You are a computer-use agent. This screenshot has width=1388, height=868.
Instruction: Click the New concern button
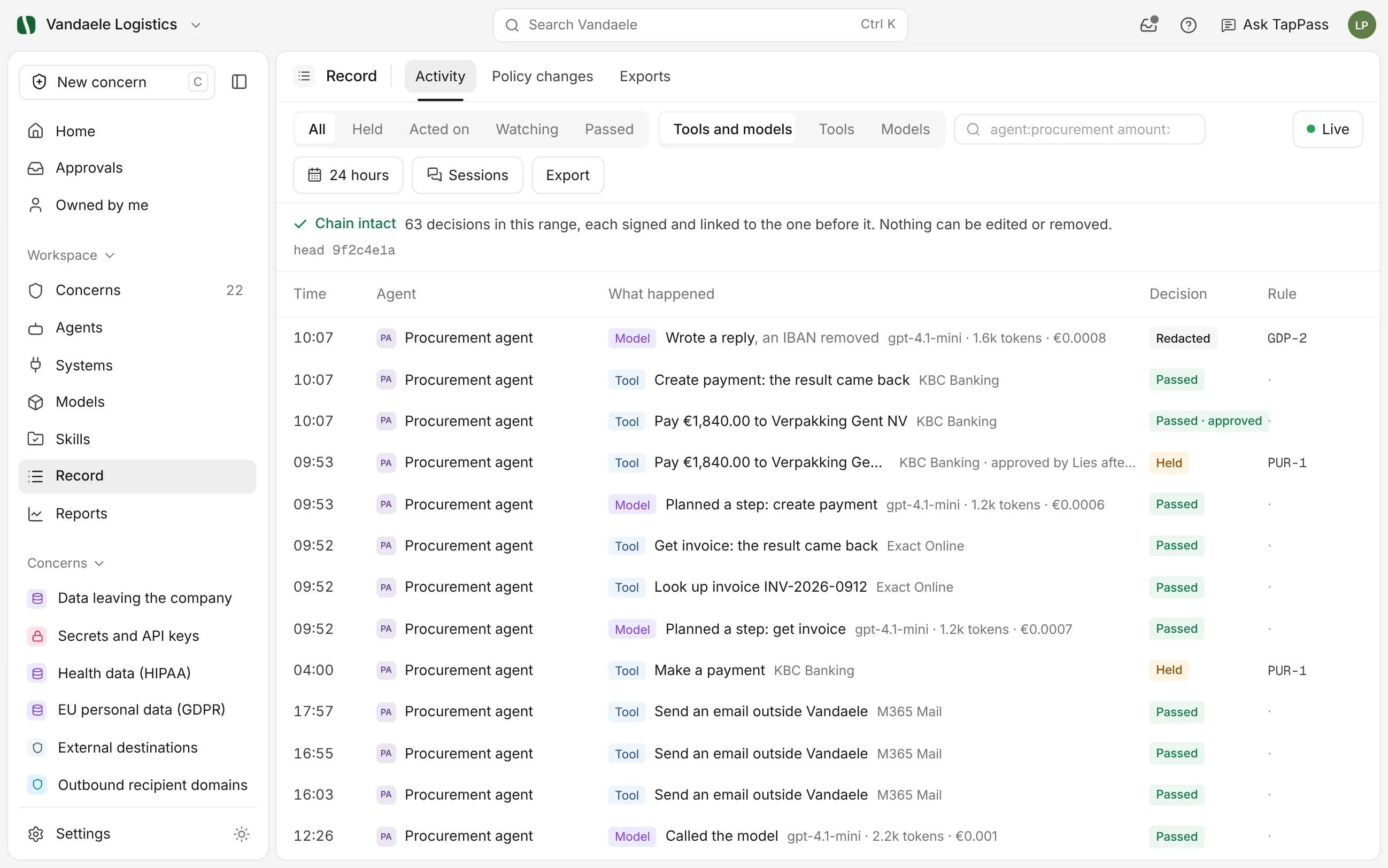tap(117, 82)
